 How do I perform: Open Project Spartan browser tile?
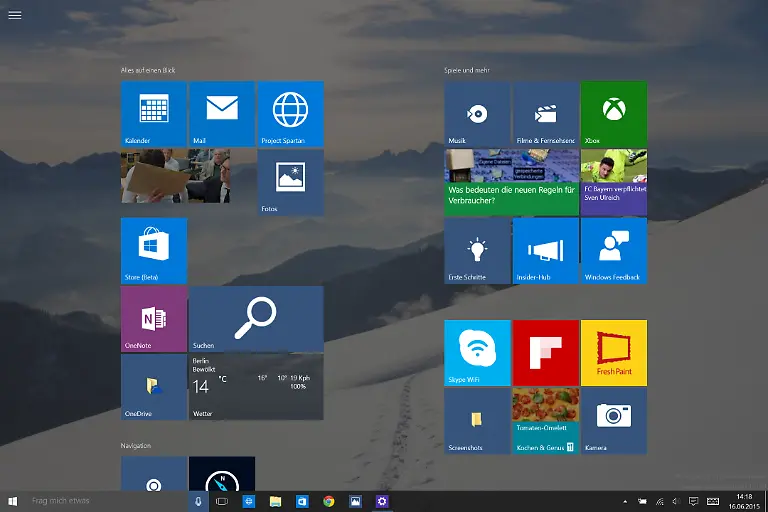[290, 114]
